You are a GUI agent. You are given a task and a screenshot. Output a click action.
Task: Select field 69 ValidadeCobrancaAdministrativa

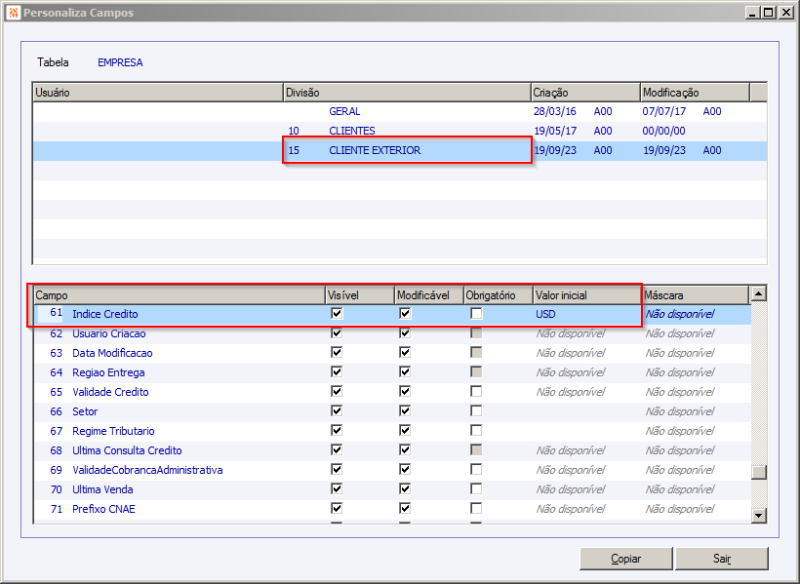[x=392, y=470]
